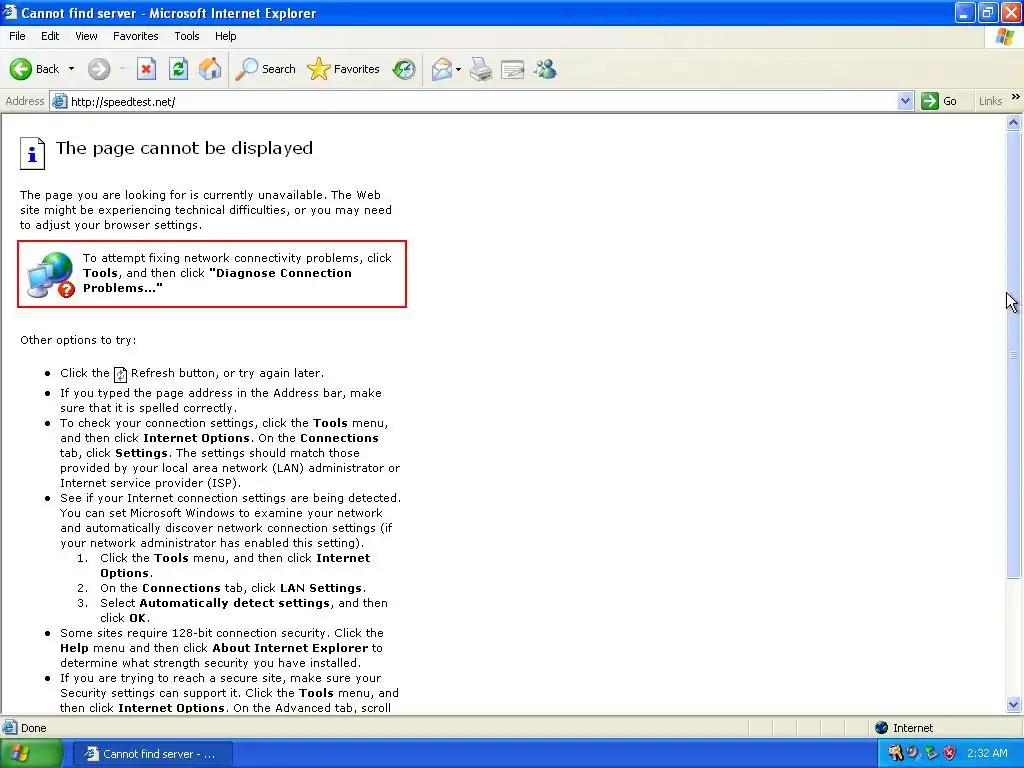Click the red shield security tray icon

pos(950,754)
